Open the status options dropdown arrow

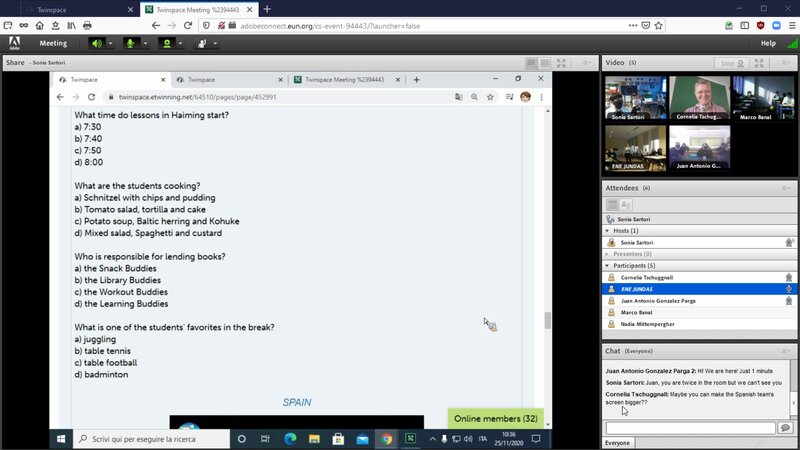(x=215, y=43)
